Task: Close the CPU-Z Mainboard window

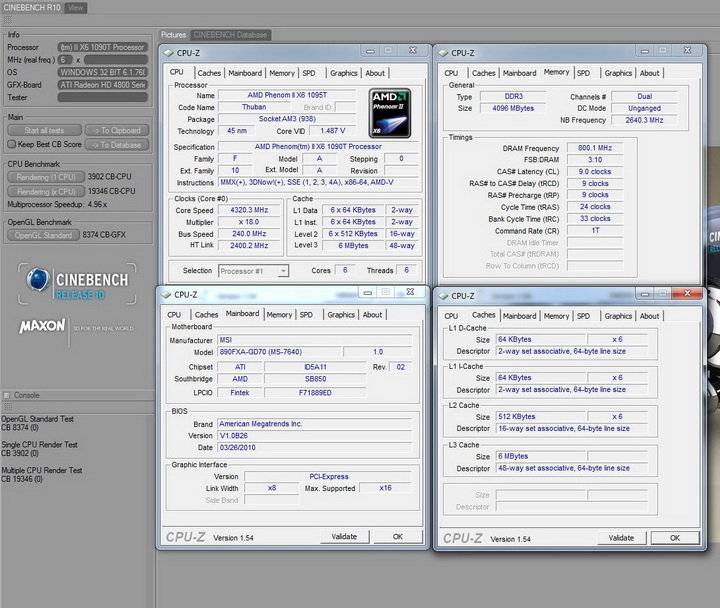Action: click(x=409, y=293)
